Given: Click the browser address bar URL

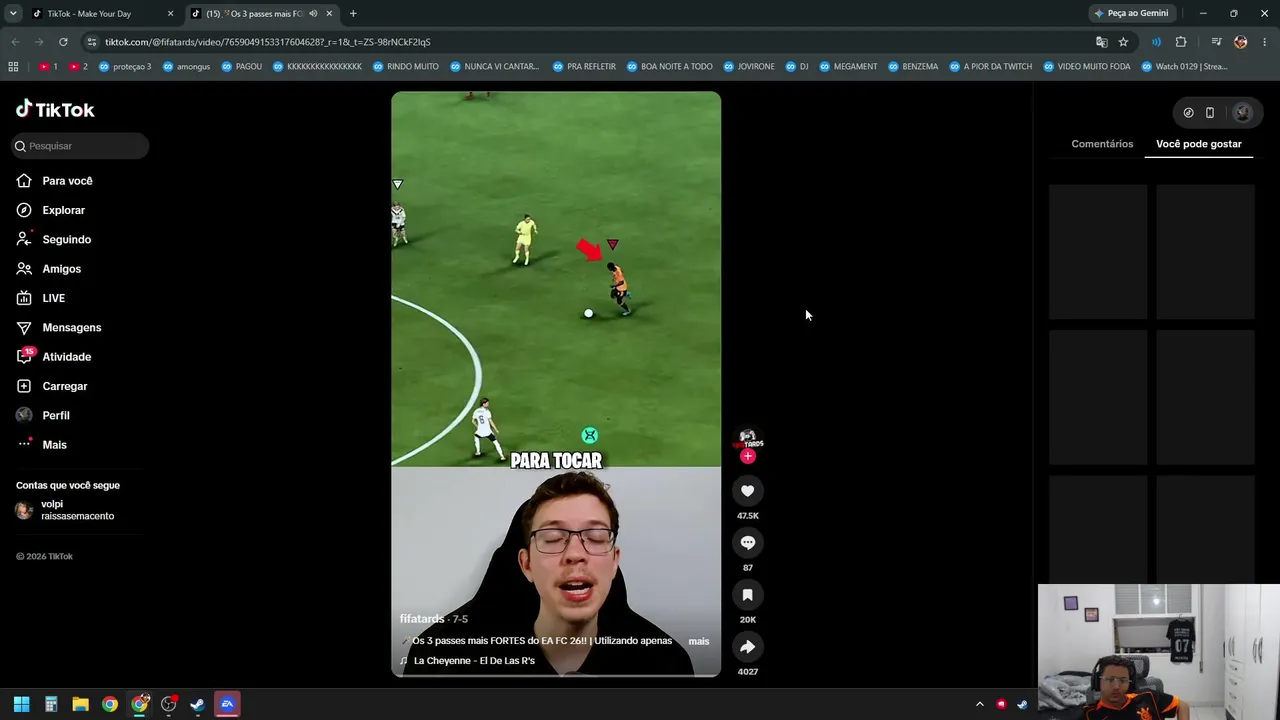Looking at the screenshot, I should click(268, 42).
